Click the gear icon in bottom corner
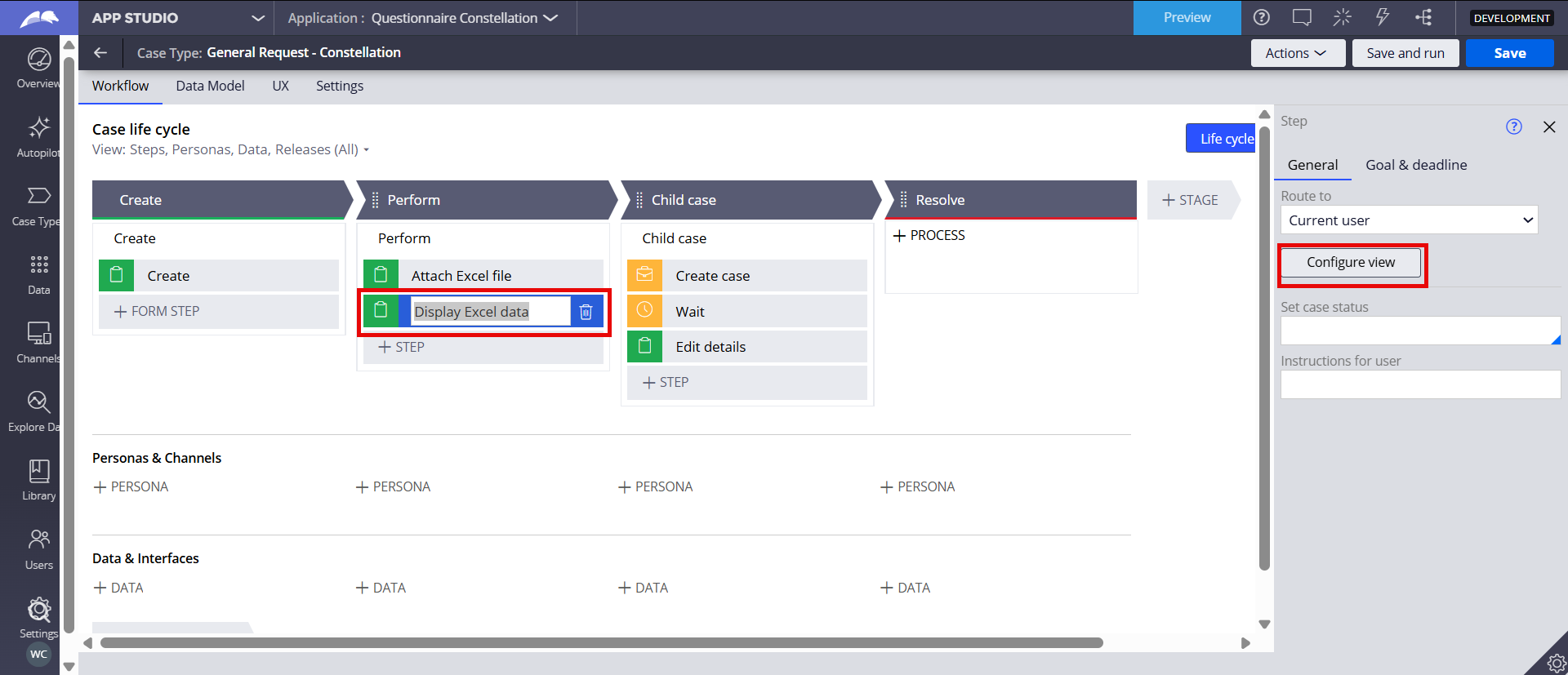 1556,663
